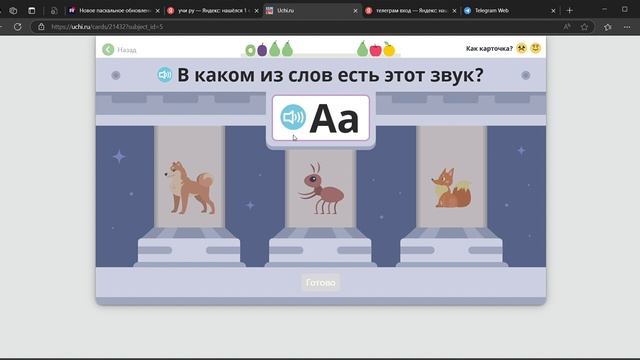Viewport: 640px width, 360px height.
Task: Rate the card with sad face
Action: (521, 48)
